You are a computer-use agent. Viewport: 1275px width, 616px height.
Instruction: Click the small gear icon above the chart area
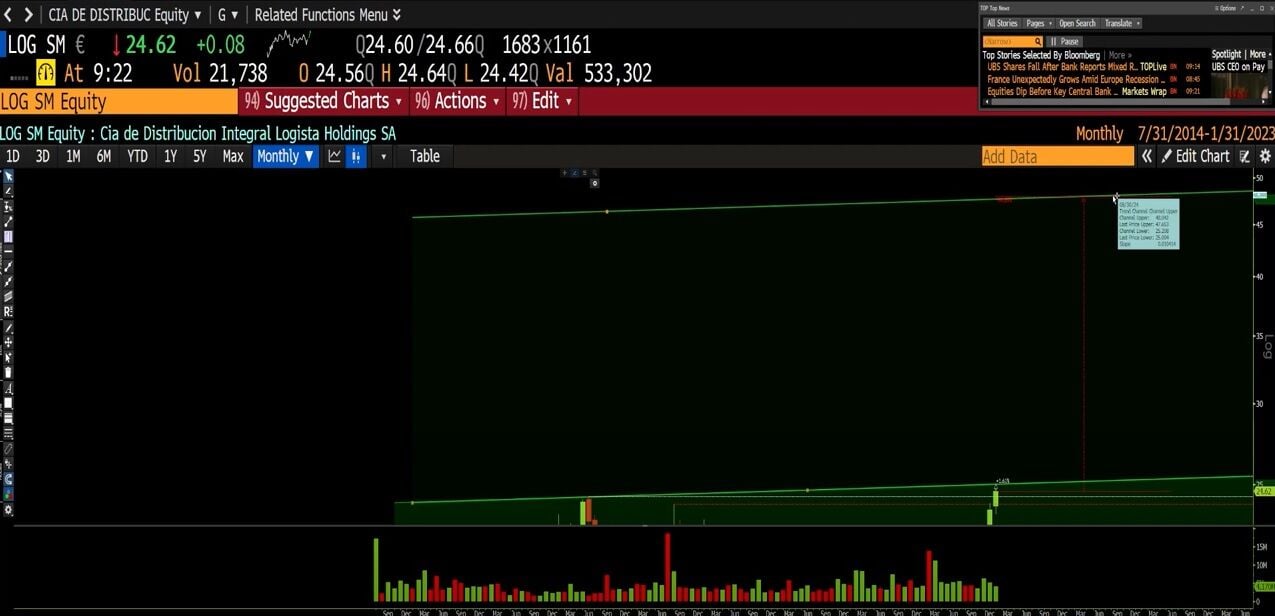(595, 183)
